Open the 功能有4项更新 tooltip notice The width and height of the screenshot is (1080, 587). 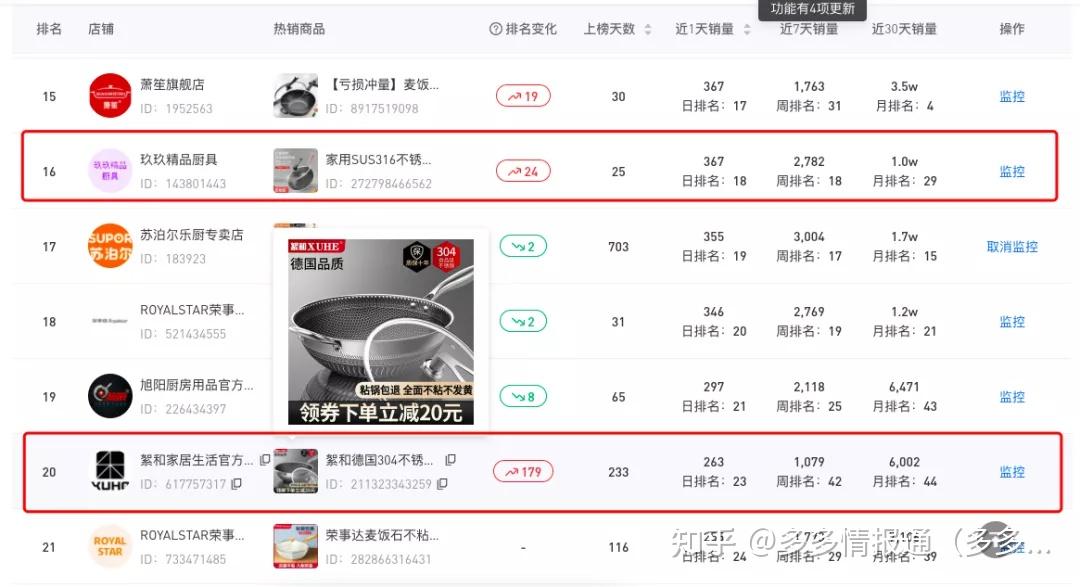tap(813, 9)
